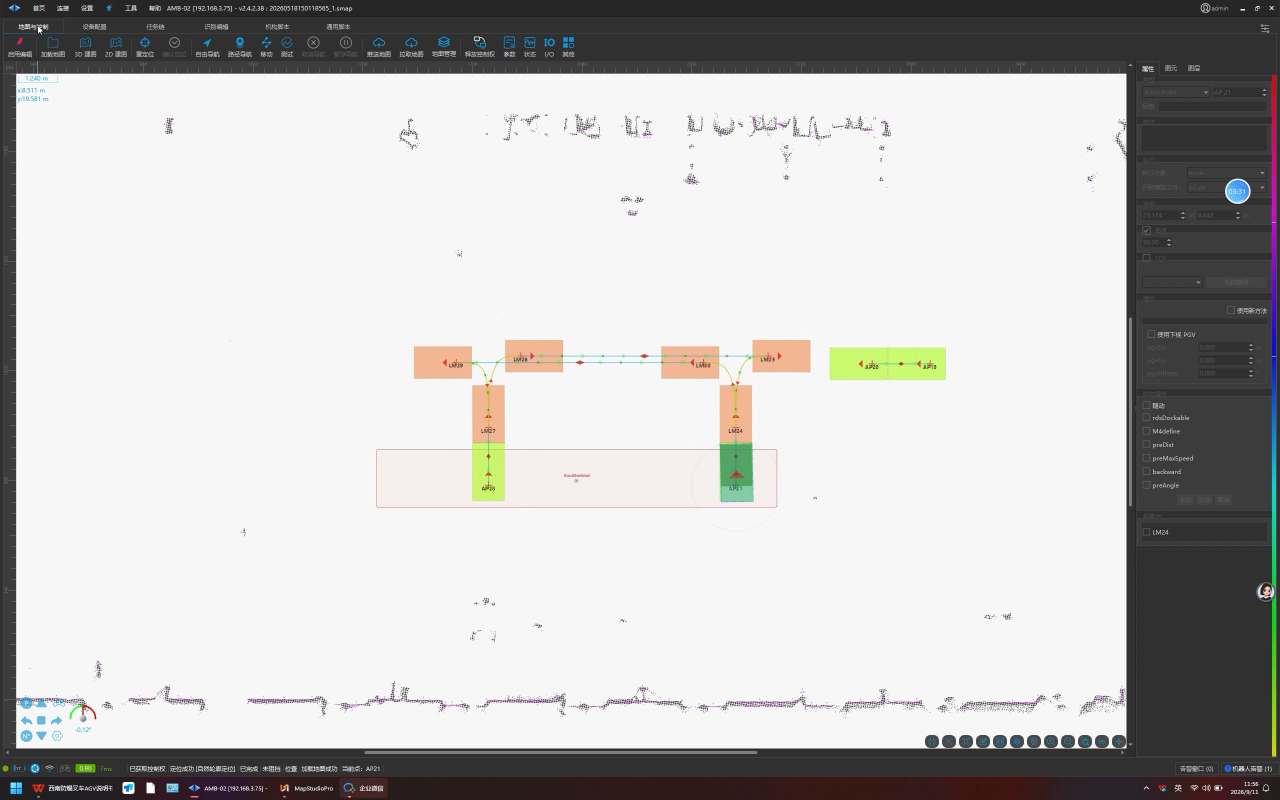The width and height of the screenshot is (1280, 800).
Task: Open the 设置 menu
Action: tap(87, 8)
